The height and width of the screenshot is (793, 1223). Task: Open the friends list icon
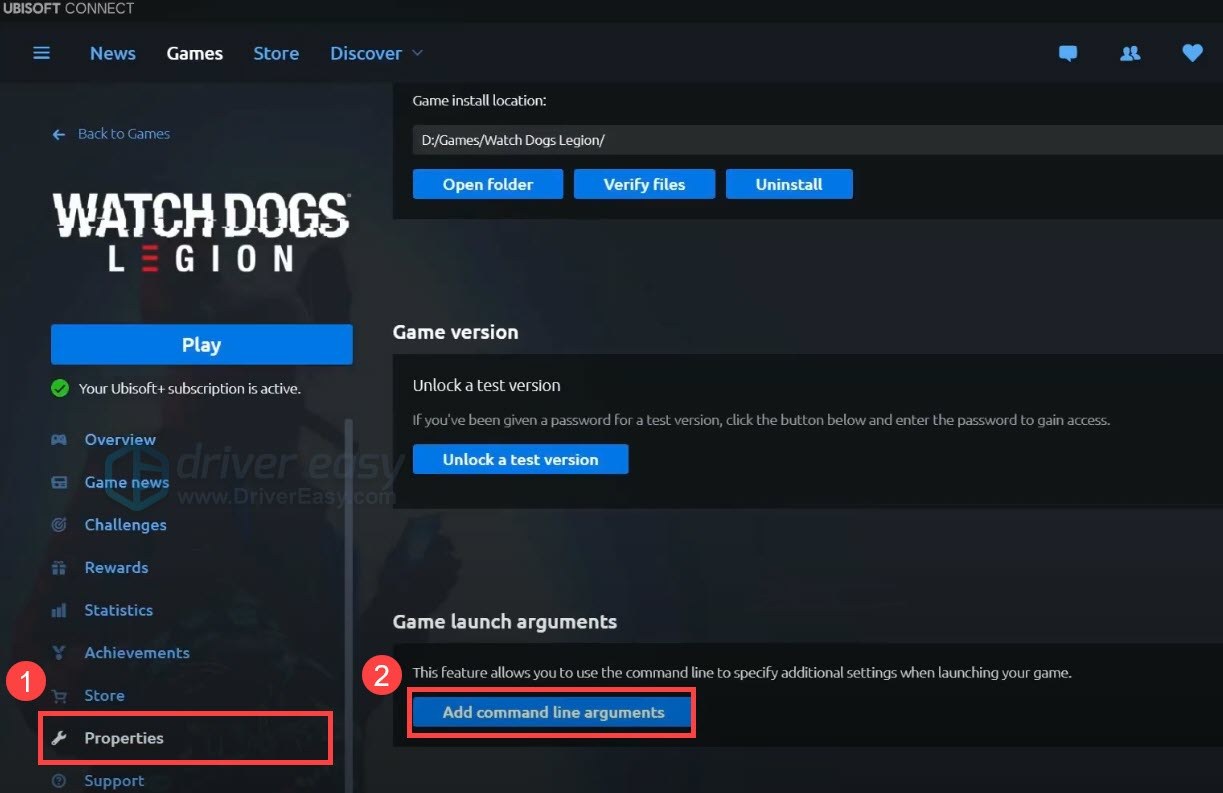tap(1130, 53)
